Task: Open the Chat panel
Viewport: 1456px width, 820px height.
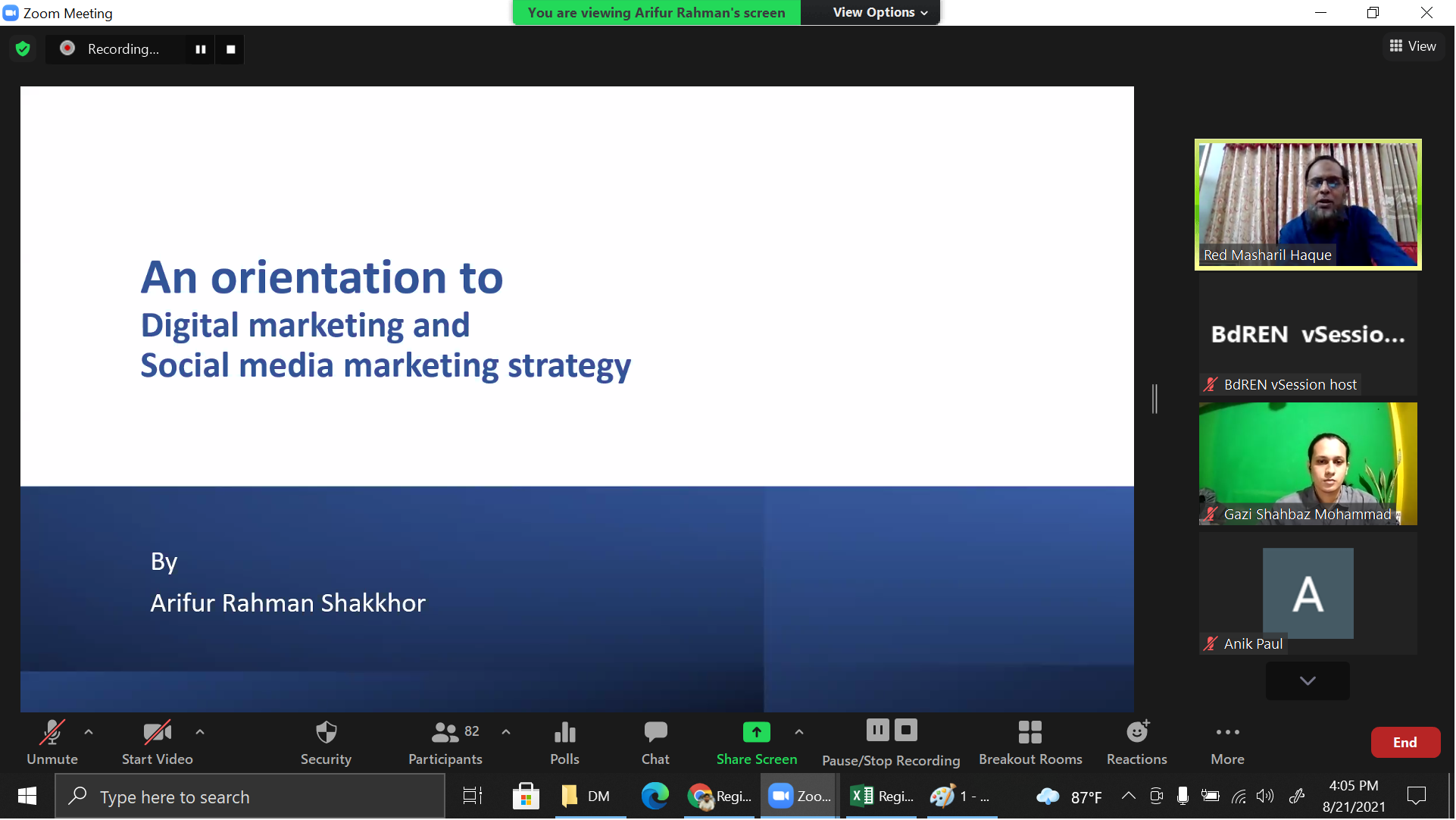Action: pos(656,743)
